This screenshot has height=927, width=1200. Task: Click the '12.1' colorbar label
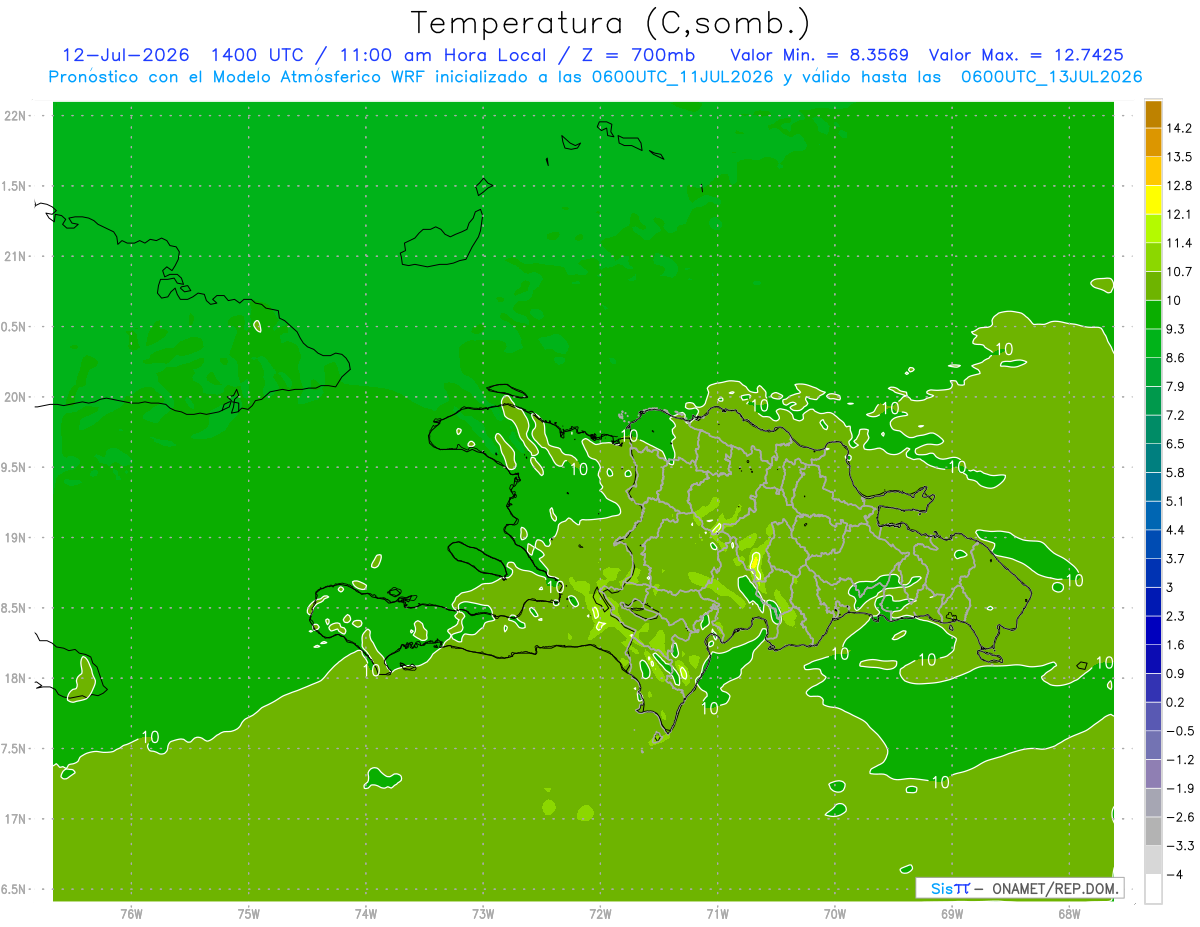tap(1180, 214)
